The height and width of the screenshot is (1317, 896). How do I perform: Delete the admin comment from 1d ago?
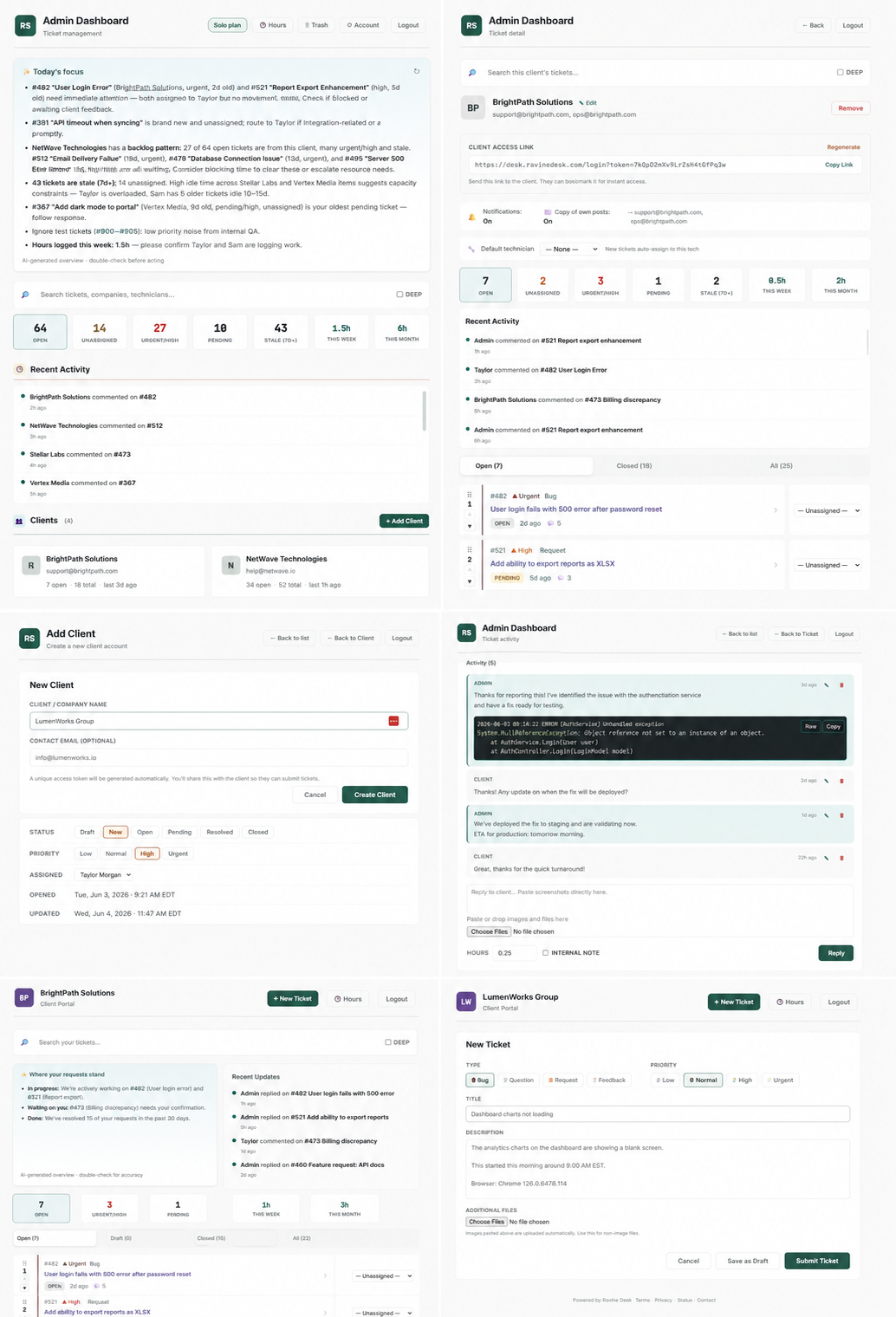(x=841, y=815)
